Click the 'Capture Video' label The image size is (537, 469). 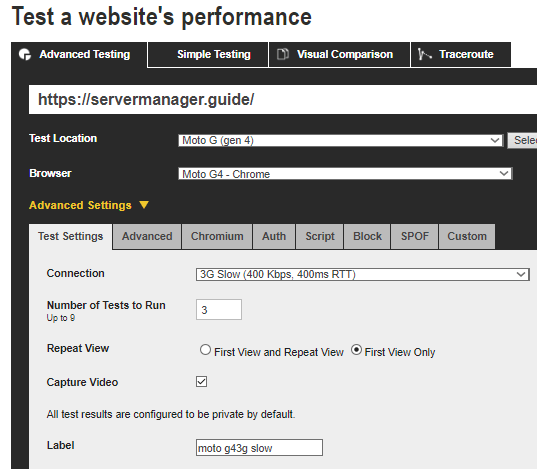[82, 382]
